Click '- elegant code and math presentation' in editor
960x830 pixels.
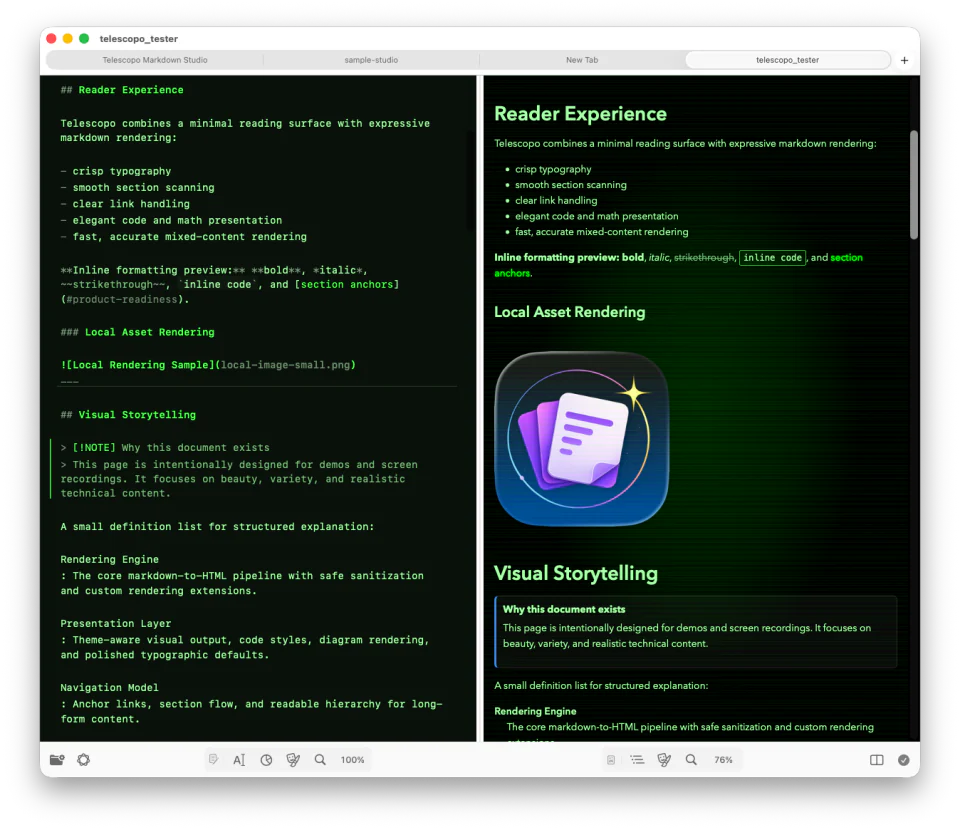(x=171, y=220)
